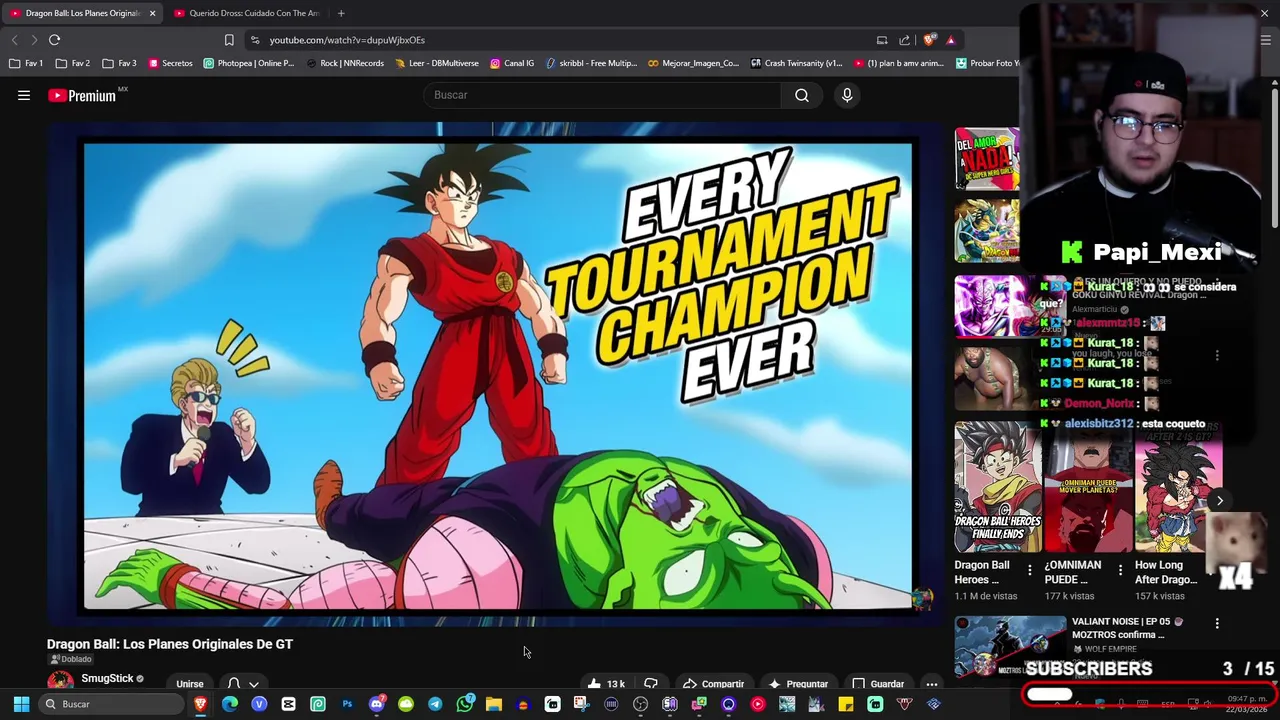
Task: Open Canal IG bookmark
Action: (x=512, y=63)
